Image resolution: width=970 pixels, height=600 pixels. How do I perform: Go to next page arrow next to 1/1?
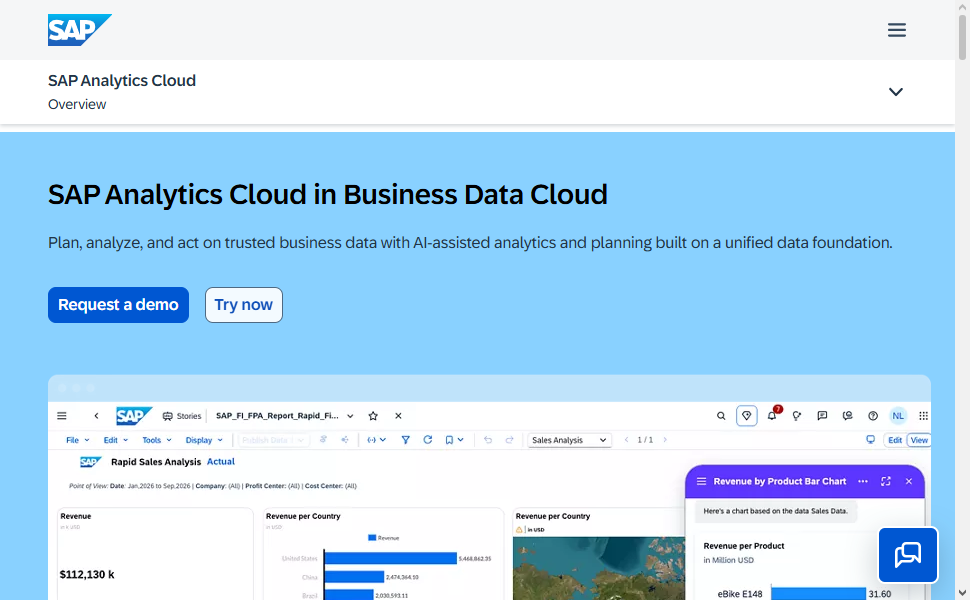(x=665, y=440)
